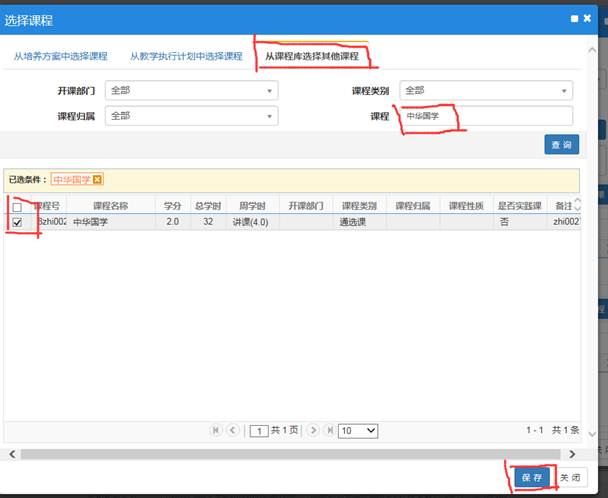Click the 保存 button
This screenshot has height=498, width=608.
(531, 478)
